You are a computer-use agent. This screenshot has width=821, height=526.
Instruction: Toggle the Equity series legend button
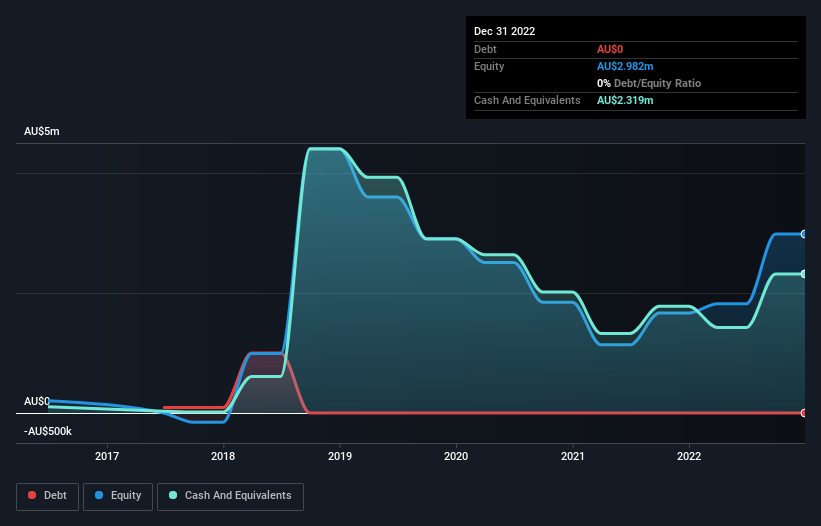(x=118, y=496)
